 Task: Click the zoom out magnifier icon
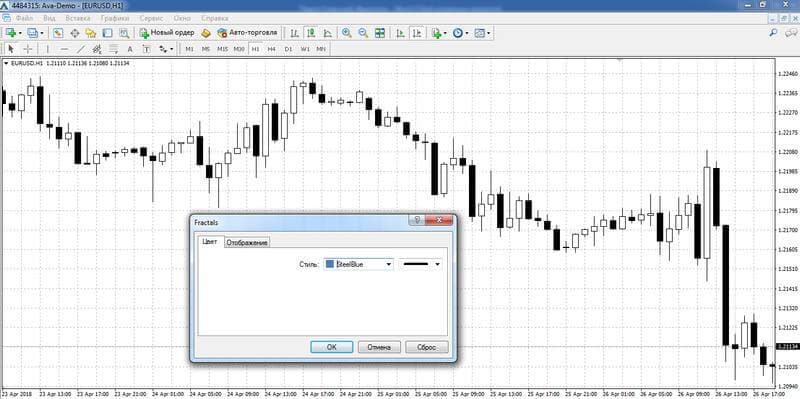tap(363, 33)
